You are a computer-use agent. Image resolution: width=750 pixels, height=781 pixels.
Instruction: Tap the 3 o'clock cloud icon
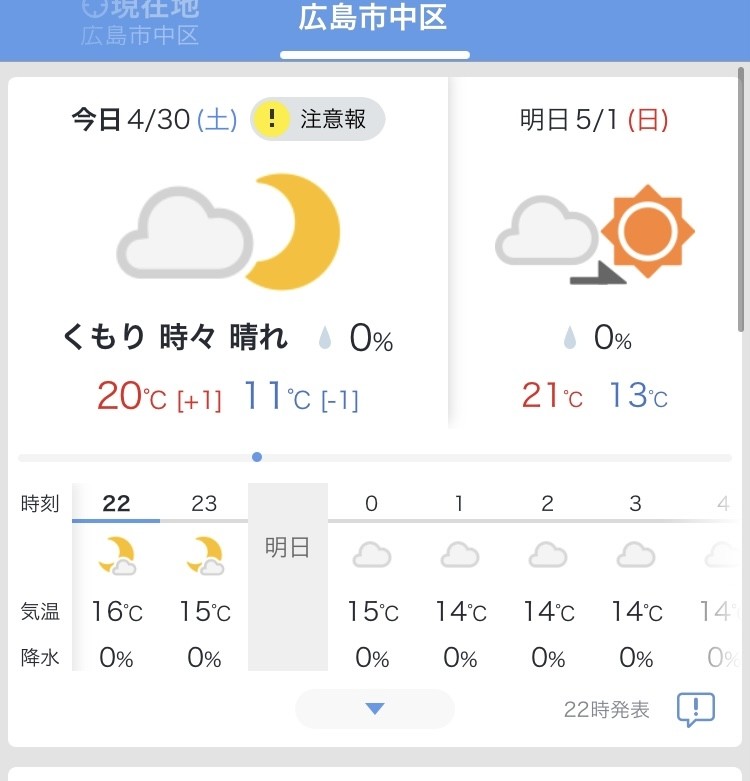(x=635, y=554)
